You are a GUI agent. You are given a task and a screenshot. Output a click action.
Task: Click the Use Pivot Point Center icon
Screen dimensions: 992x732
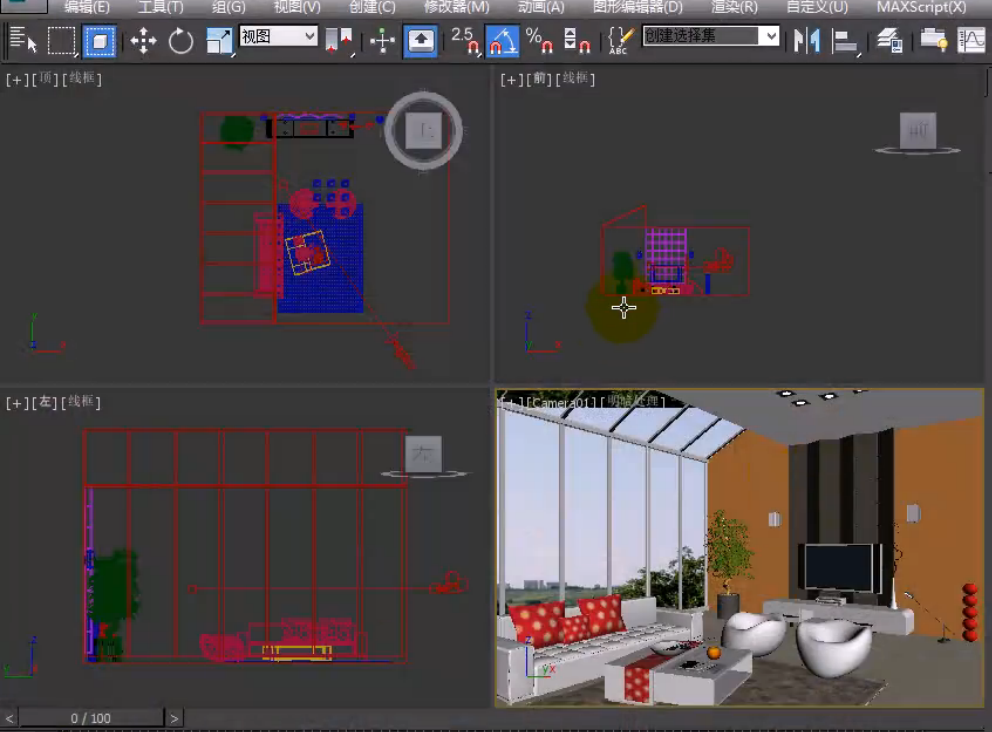point(339,41)
